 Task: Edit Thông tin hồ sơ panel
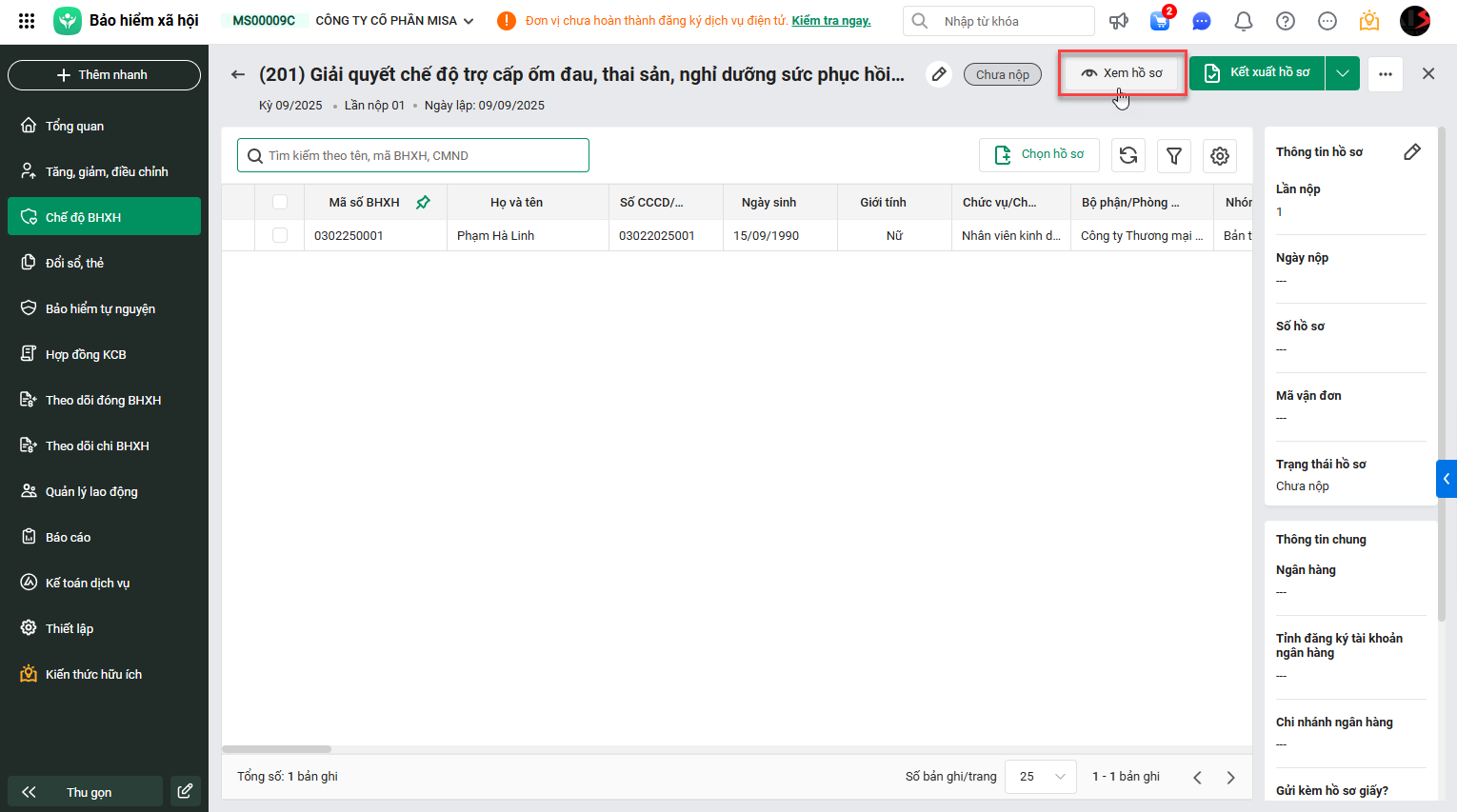tap(1412, 151)
